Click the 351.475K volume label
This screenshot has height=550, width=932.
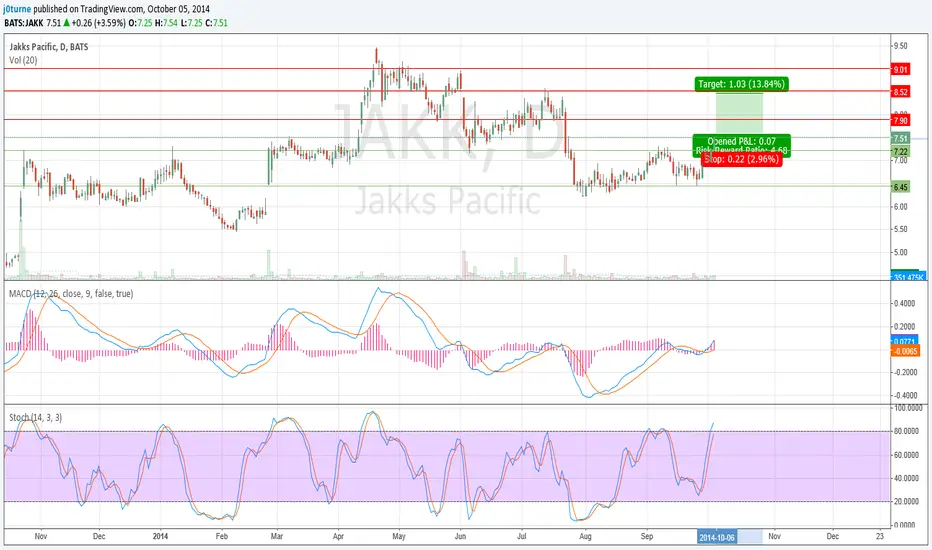click(908, 277)
